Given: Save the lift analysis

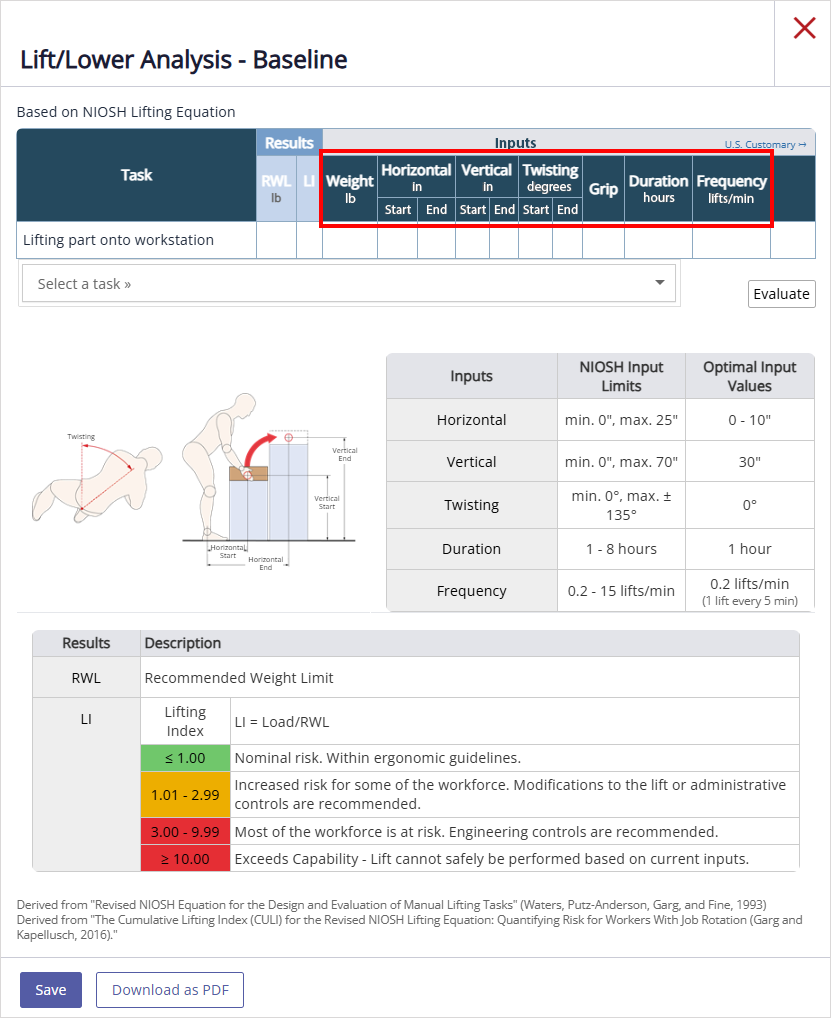Looking at the screenshot, I should 51,990.
